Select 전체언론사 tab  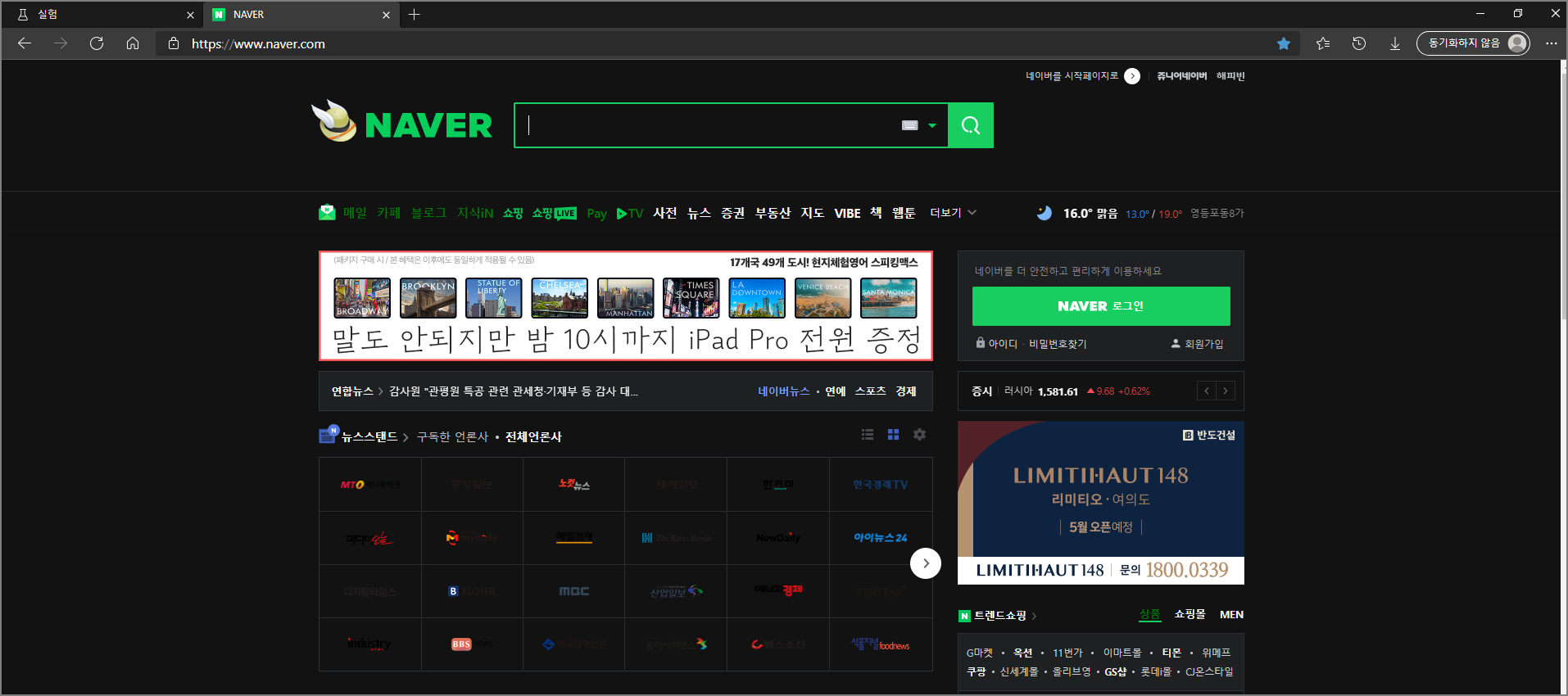(x=533, y=436)
